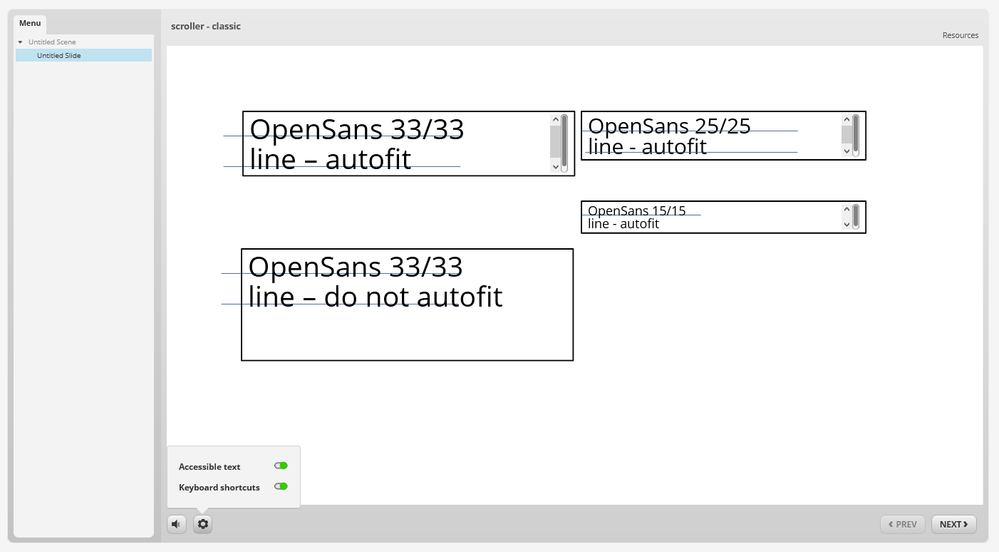The width and height of the screenshot is (999, 552).
Task: Toggle the Accessible text switch
Action: point(281,466)
